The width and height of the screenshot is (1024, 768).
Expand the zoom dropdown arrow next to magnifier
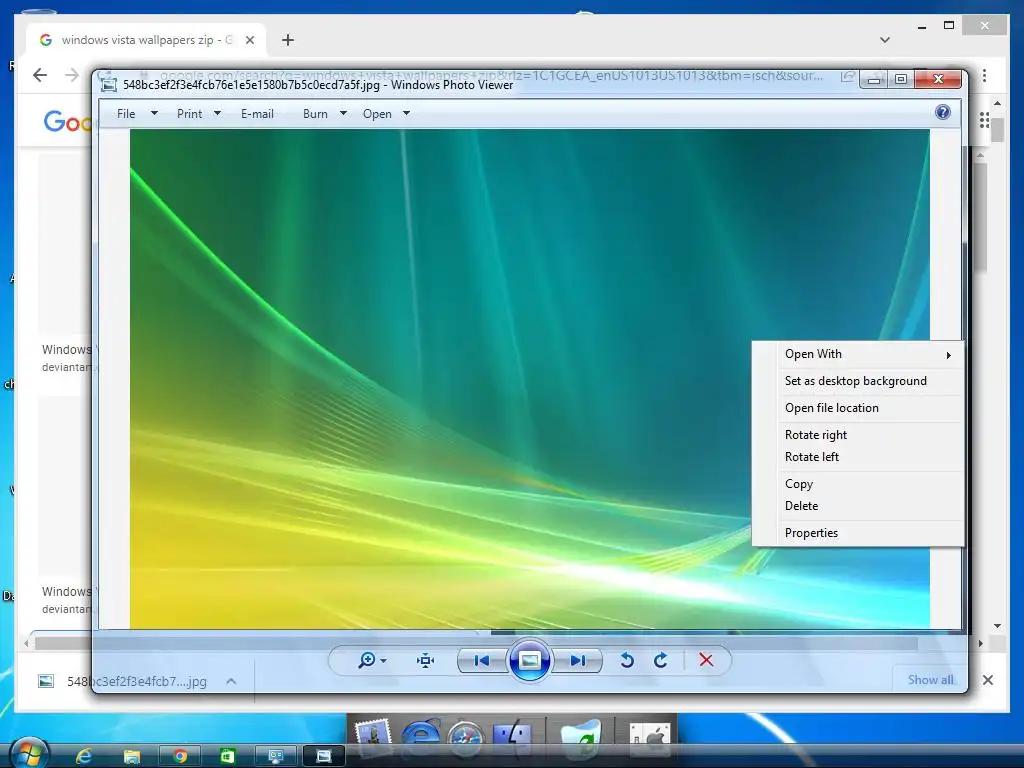[x=383, y=661]
